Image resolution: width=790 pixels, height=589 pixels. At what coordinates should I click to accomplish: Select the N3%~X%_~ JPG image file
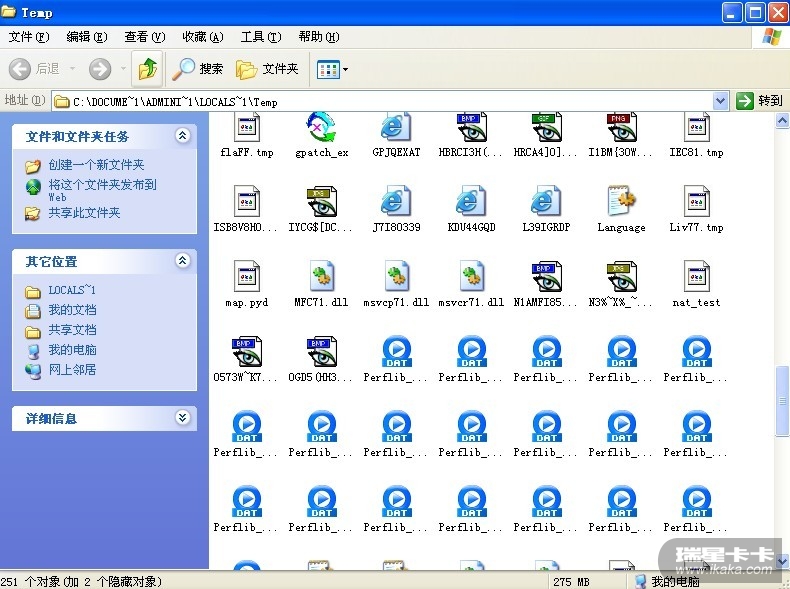click(x=621, y=276)
